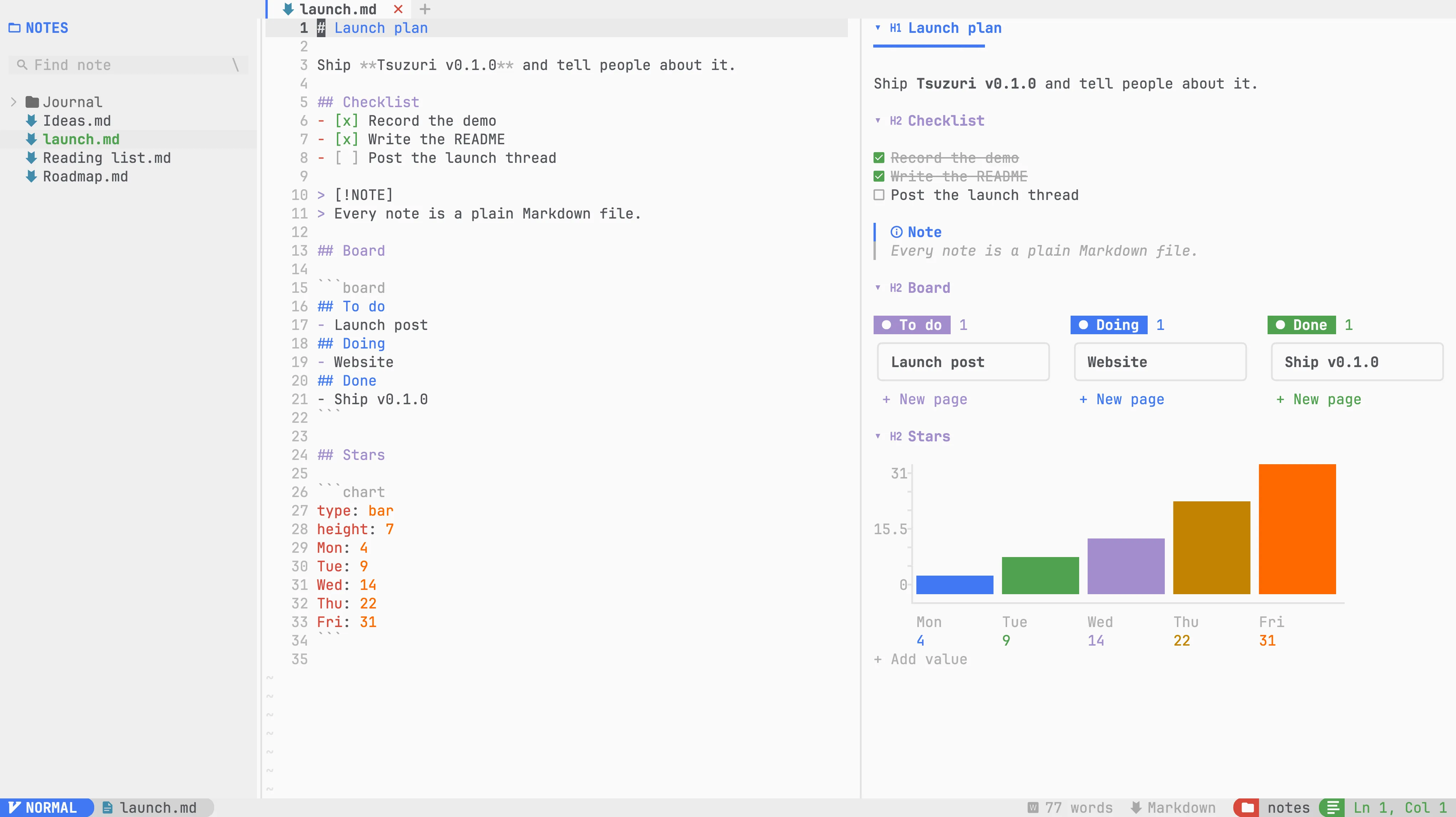Collapse the H2 Stars section
This screenshot has width=1456, height=817.
(878, 436)
